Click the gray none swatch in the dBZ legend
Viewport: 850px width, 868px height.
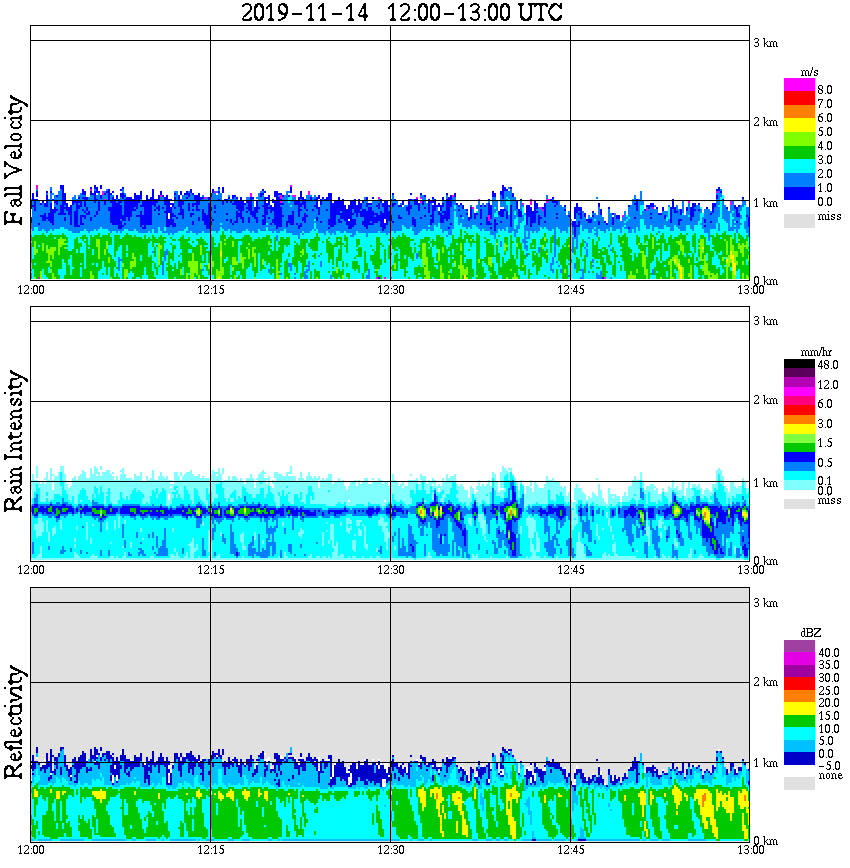[x=799, y=783]
